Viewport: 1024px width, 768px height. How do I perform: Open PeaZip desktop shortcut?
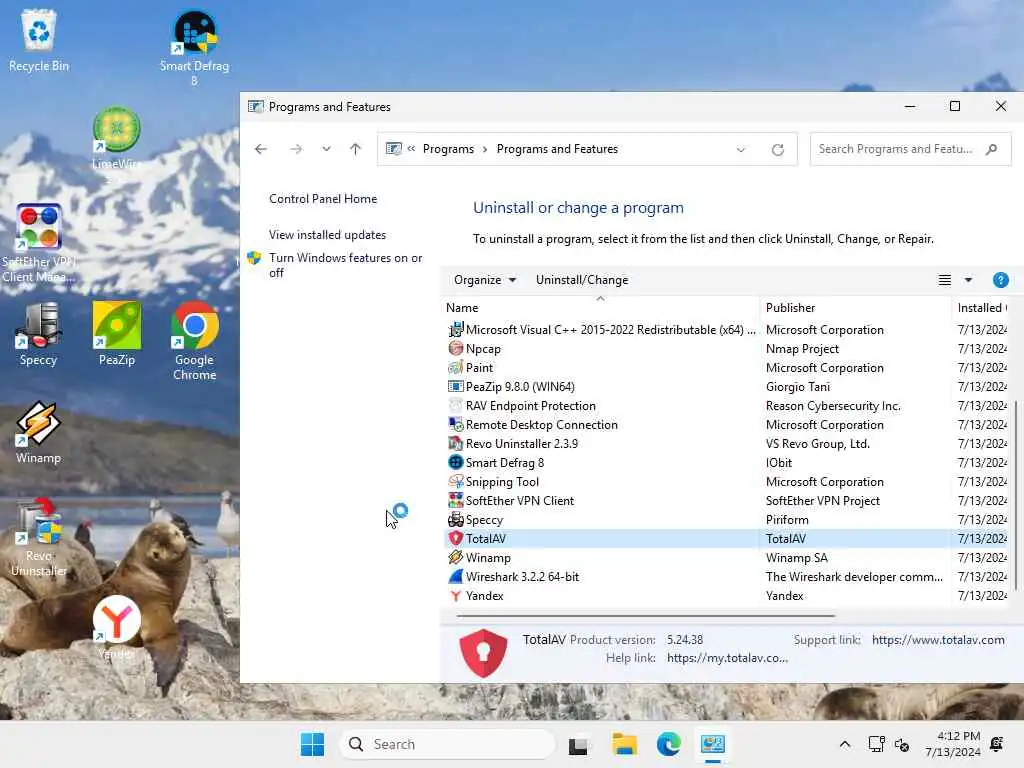tap(117, 334)
